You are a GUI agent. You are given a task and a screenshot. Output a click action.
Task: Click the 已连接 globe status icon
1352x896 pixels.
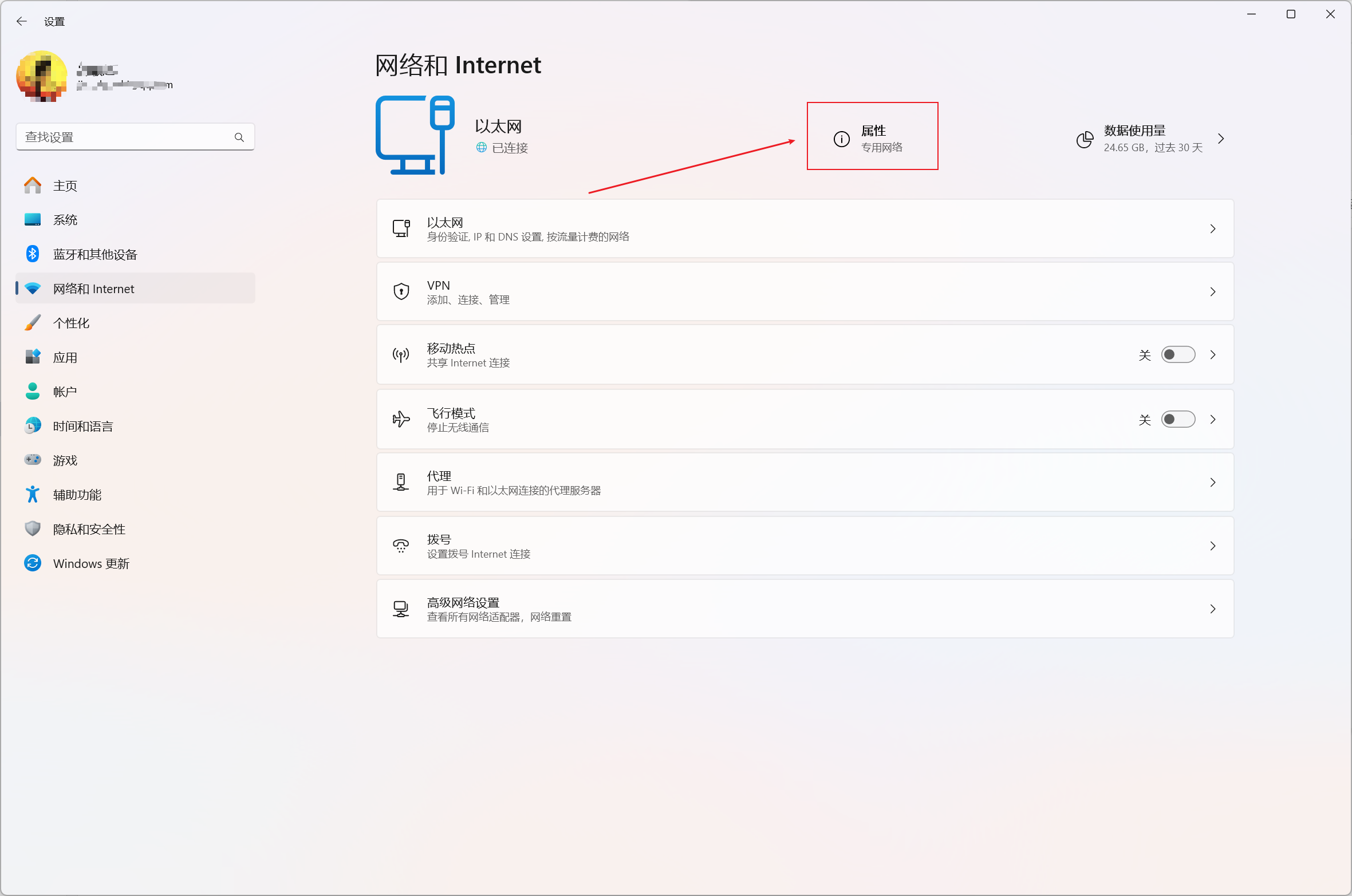482,148
